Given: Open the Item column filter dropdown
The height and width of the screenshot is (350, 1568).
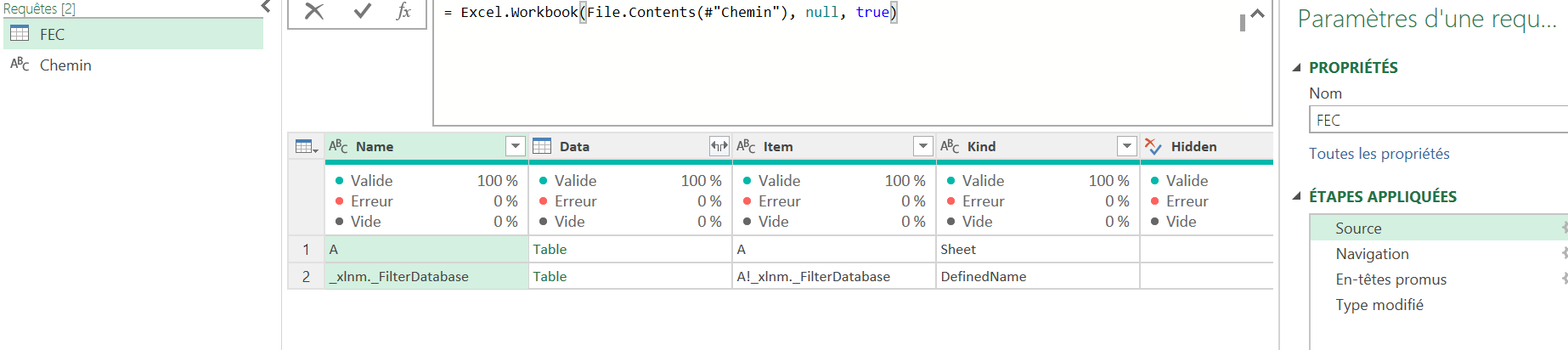Looking at the screenshot, I should 923,146.
